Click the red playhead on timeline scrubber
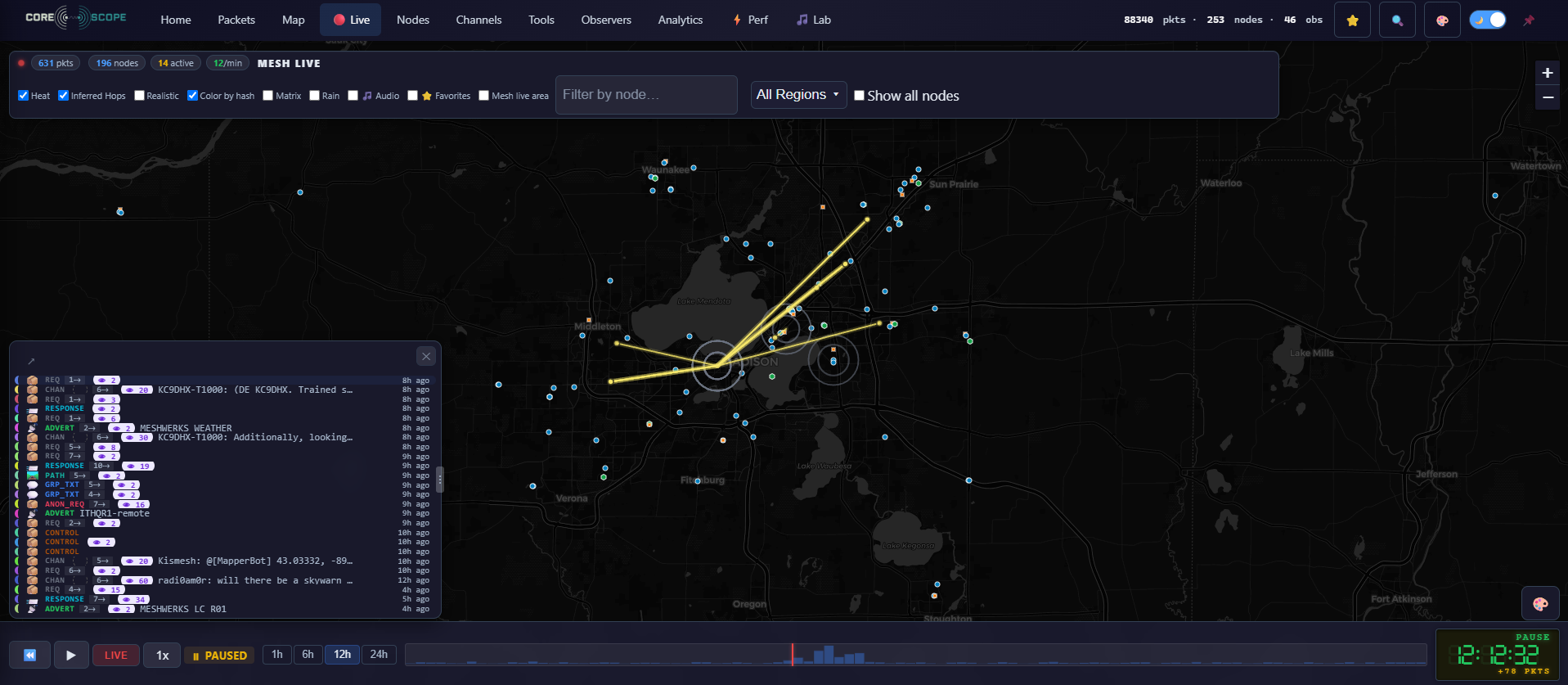Screen dimensions: 1568x685 (792, 655)
